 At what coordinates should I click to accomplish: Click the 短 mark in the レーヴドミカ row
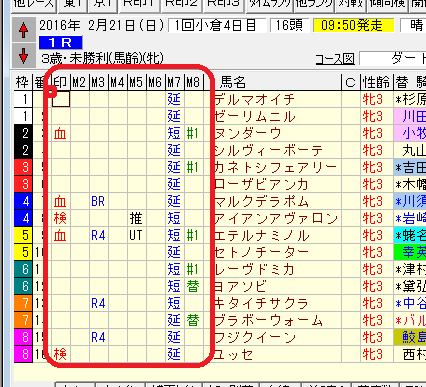pos(174,269)
